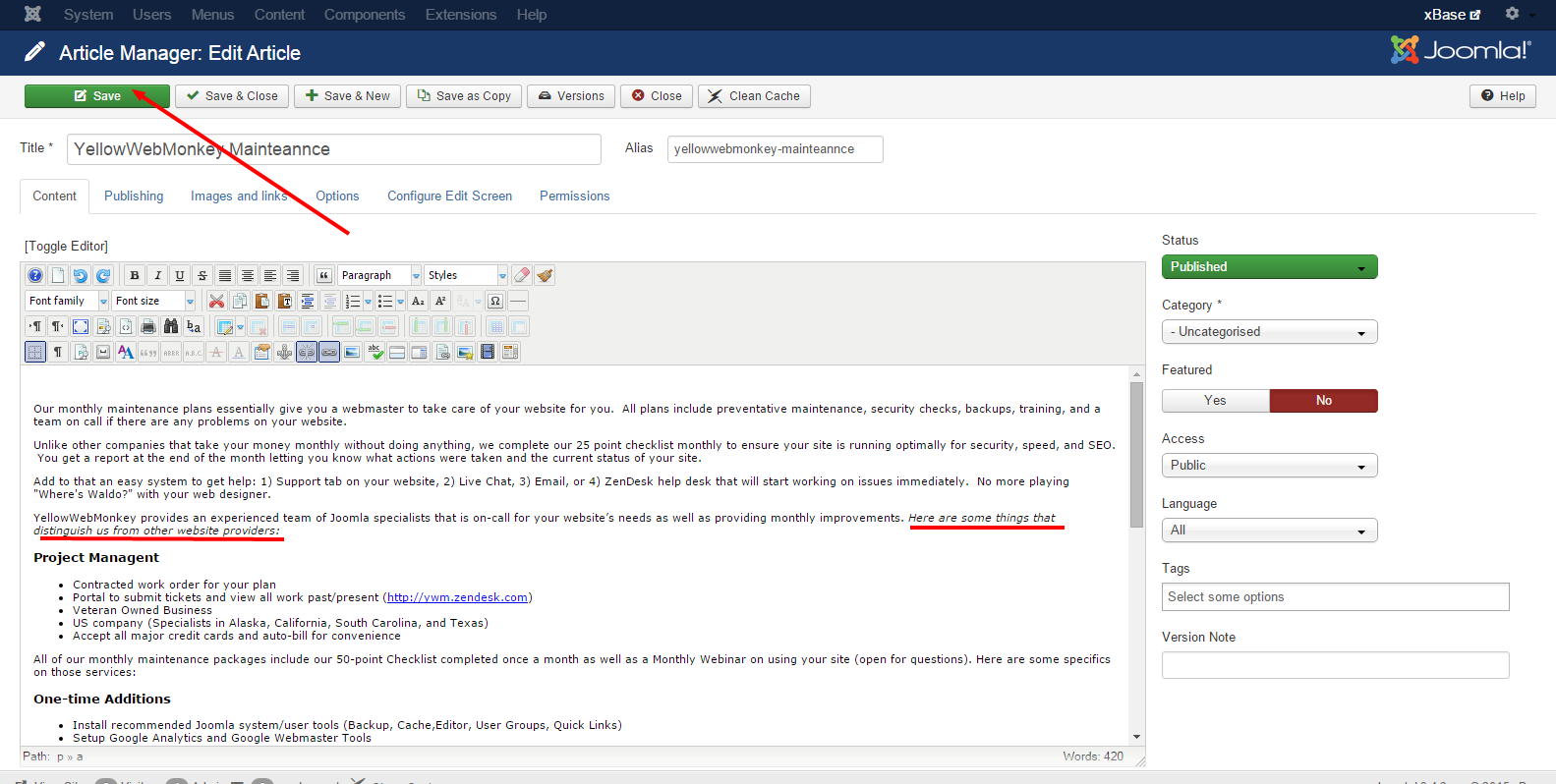Remove formatting with the eraser icon
1556x784 pixels.
[x=522, y=275]
